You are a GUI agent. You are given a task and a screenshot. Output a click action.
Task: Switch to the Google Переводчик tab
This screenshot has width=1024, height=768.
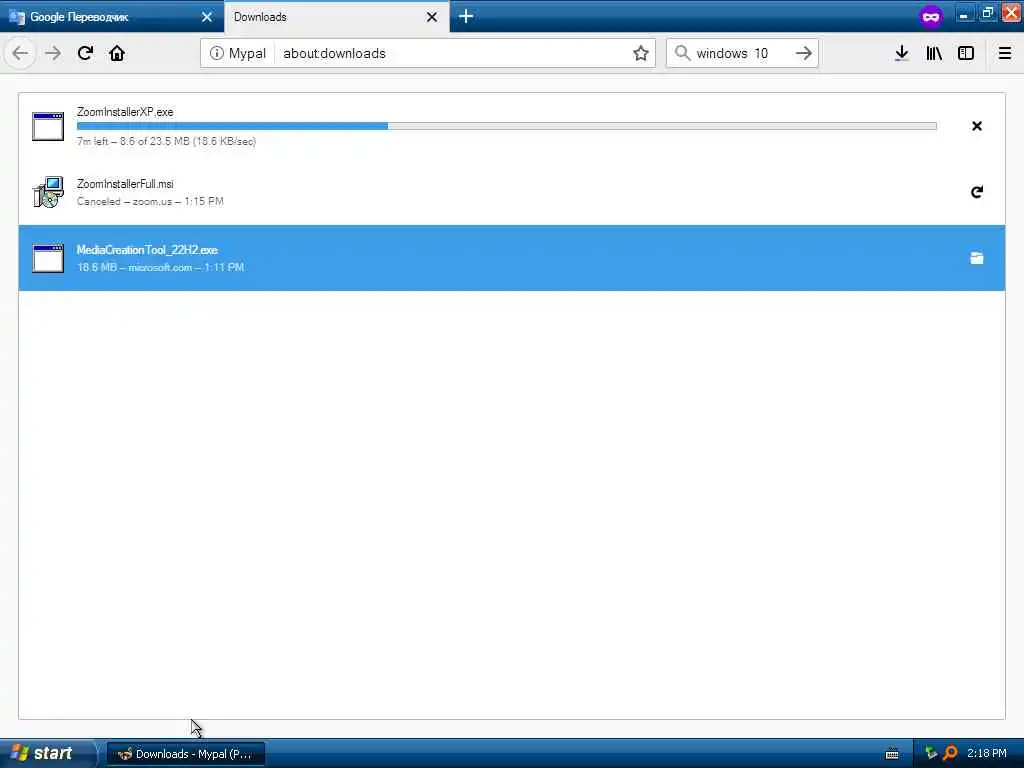point(112,16)
